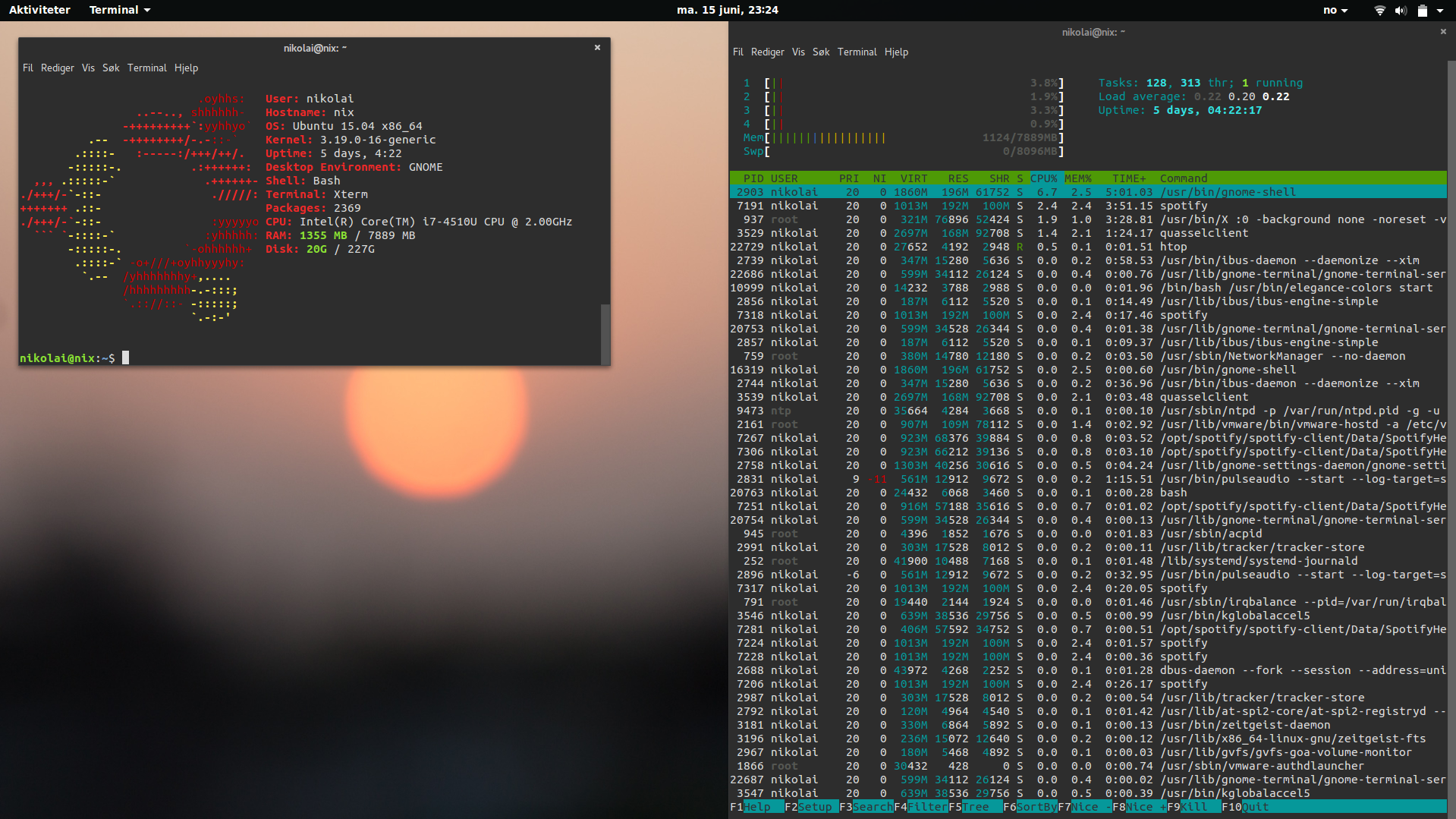Select the zeitgeist-daemon row PID 3181

pos(1088,725)
